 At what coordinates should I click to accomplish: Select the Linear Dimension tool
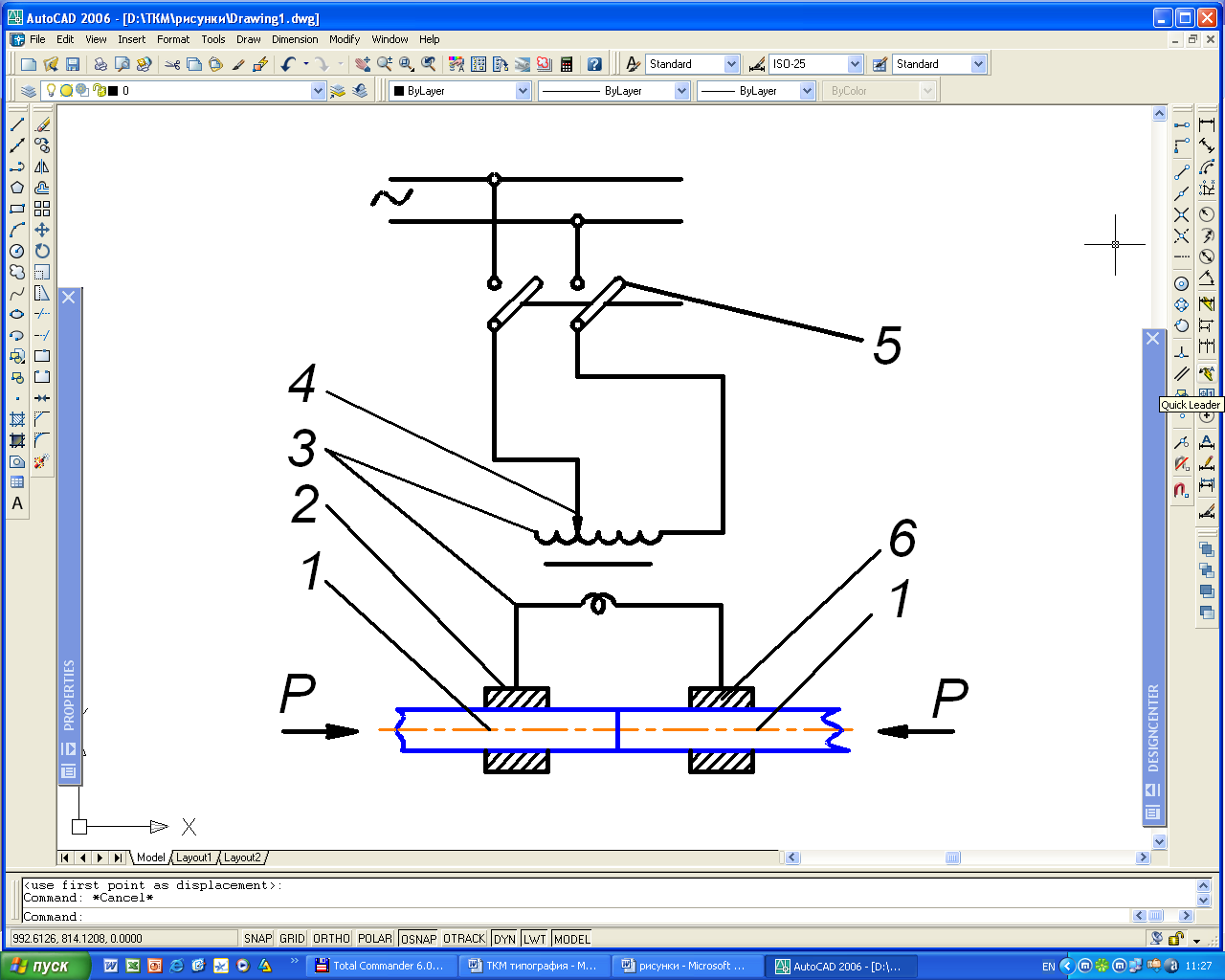tap(1207, 124)
